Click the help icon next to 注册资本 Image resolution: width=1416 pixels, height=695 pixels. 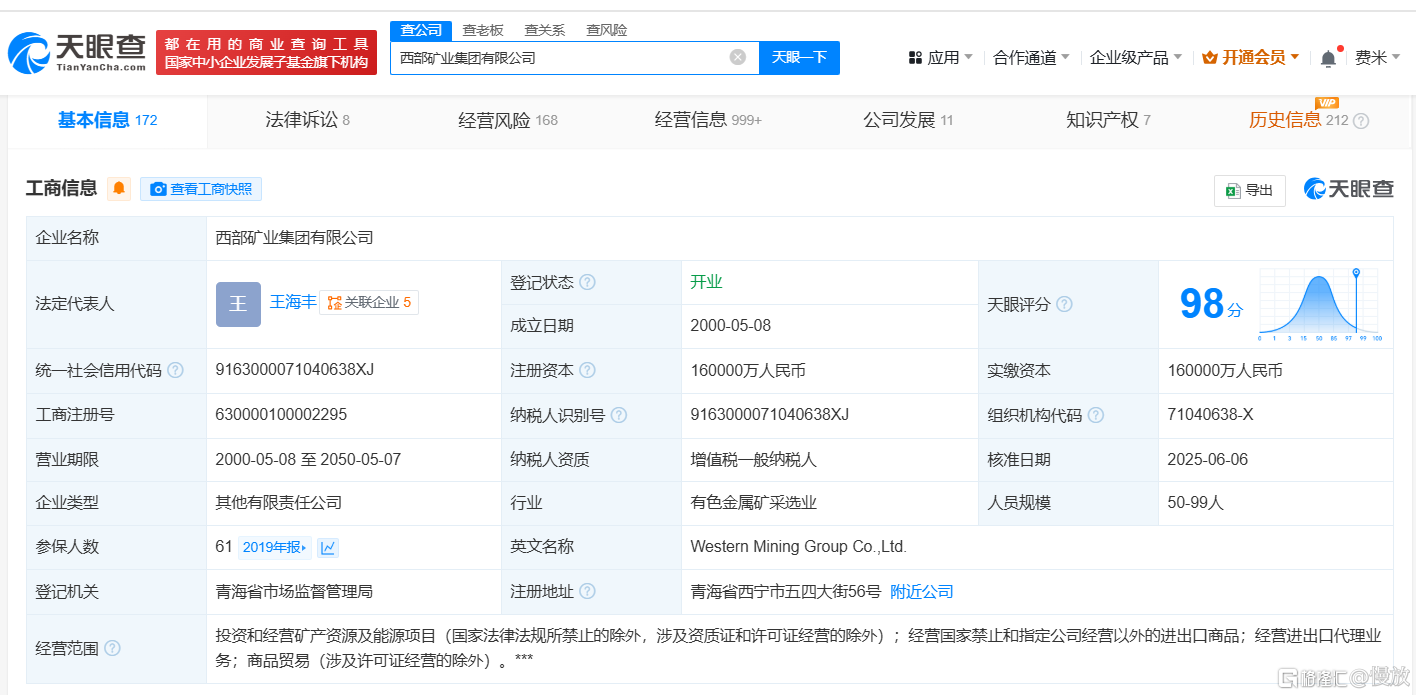(587, 370)
